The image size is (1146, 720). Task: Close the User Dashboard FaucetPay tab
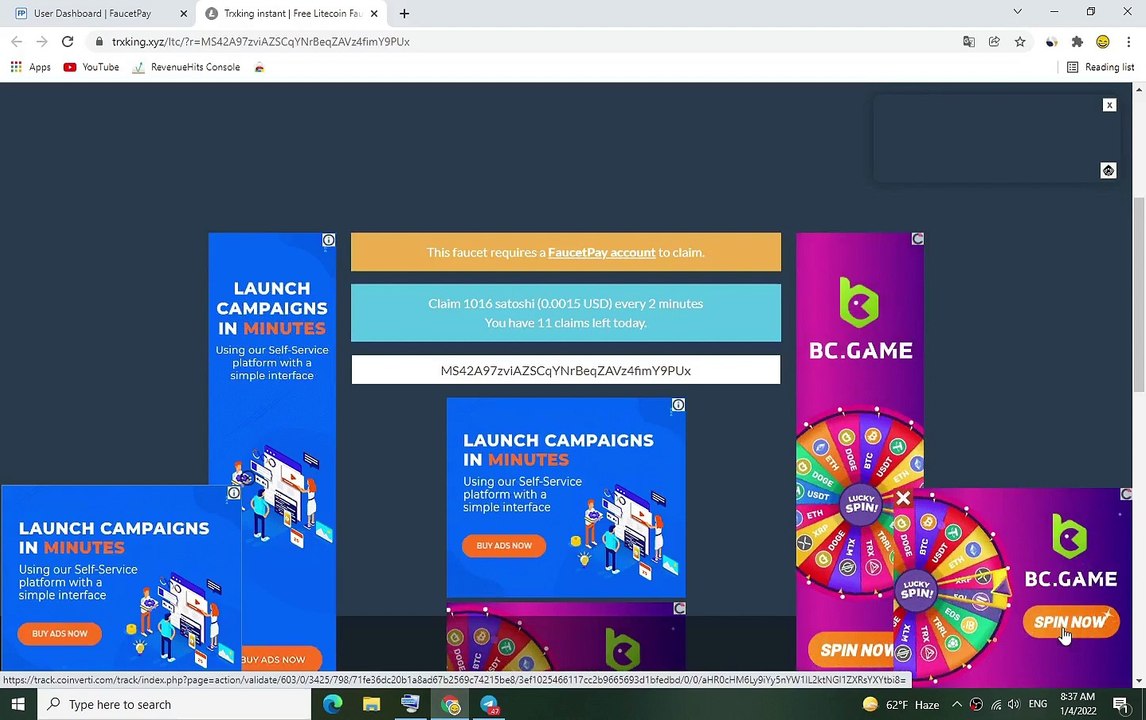coord(183,13)
